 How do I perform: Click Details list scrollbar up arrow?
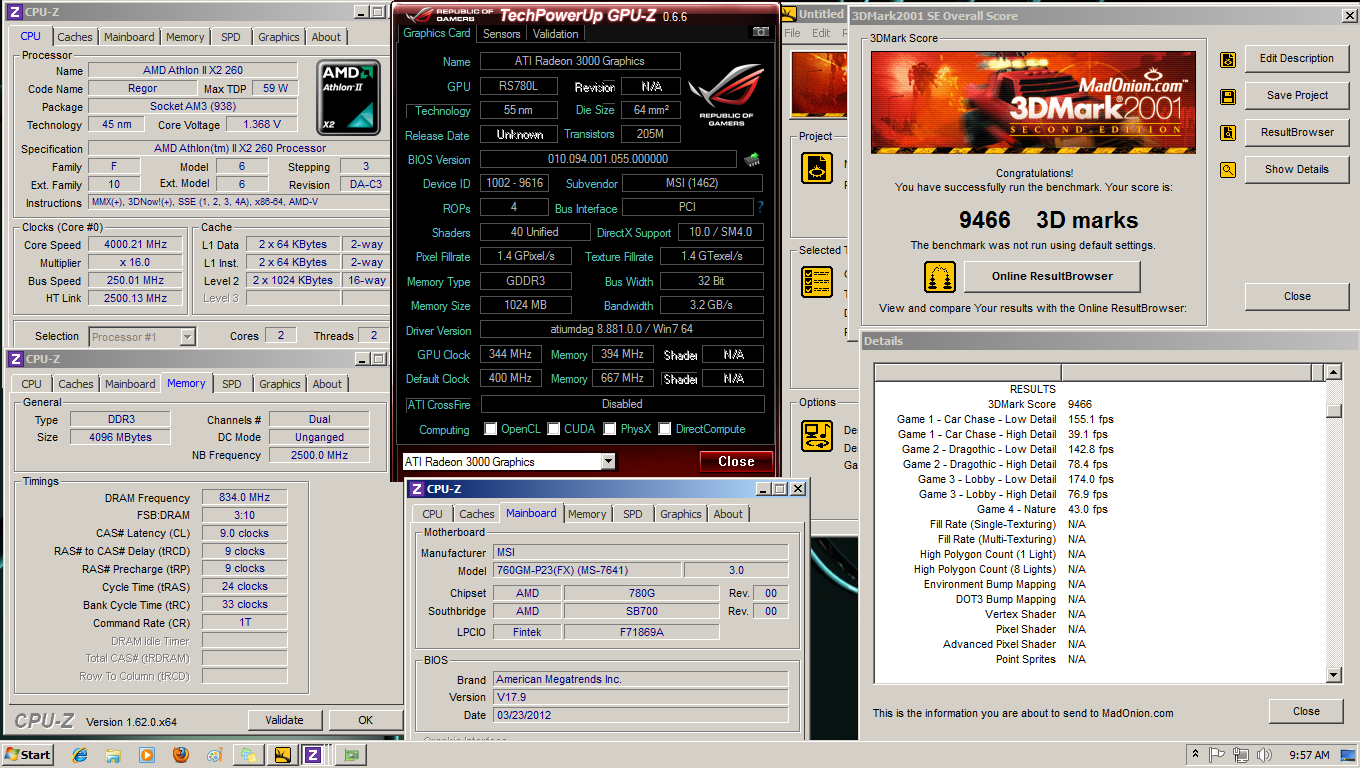click(x=1333, y=373)
